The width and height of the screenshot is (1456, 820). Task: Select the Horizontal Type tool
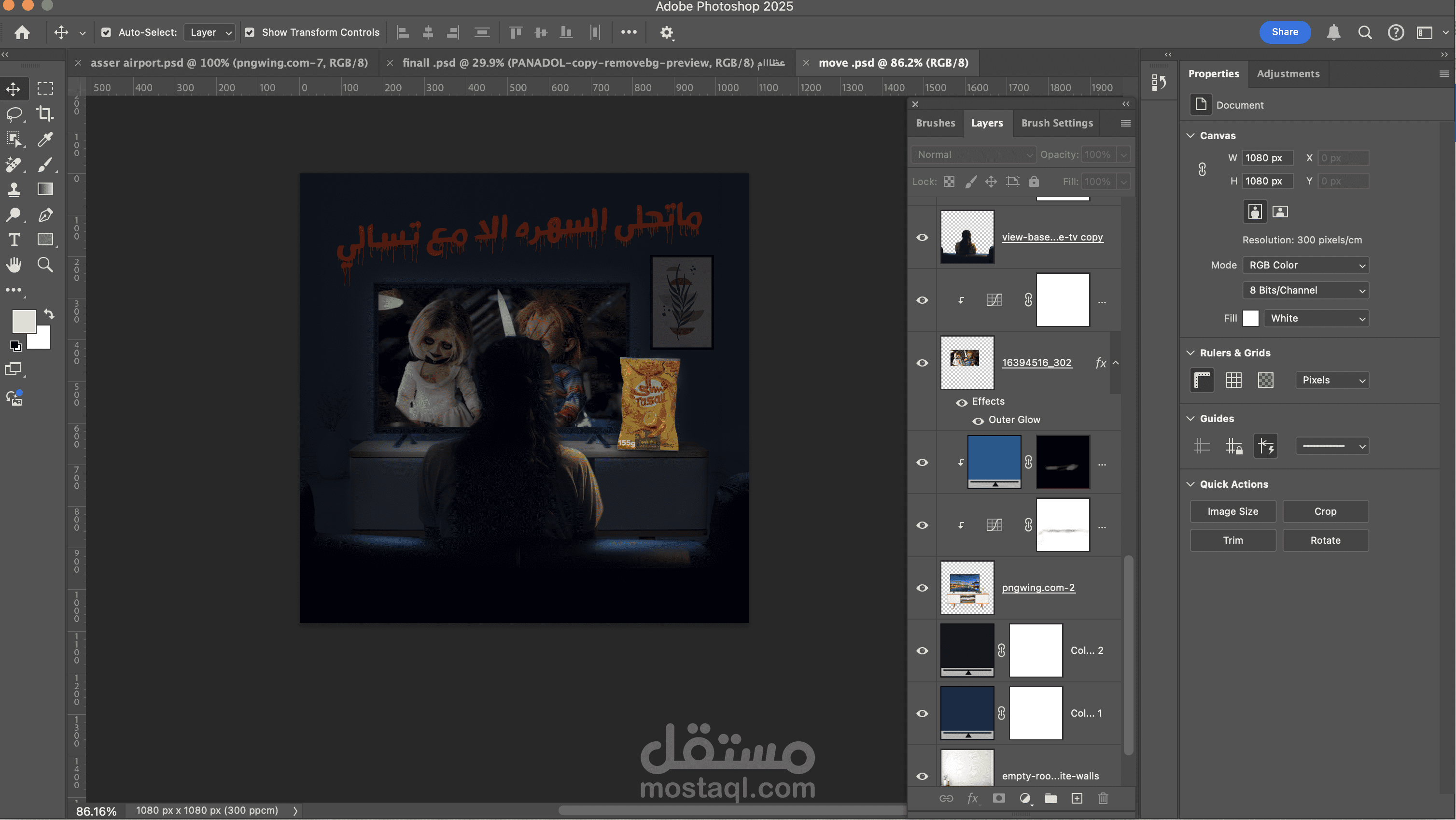[14, 240]
